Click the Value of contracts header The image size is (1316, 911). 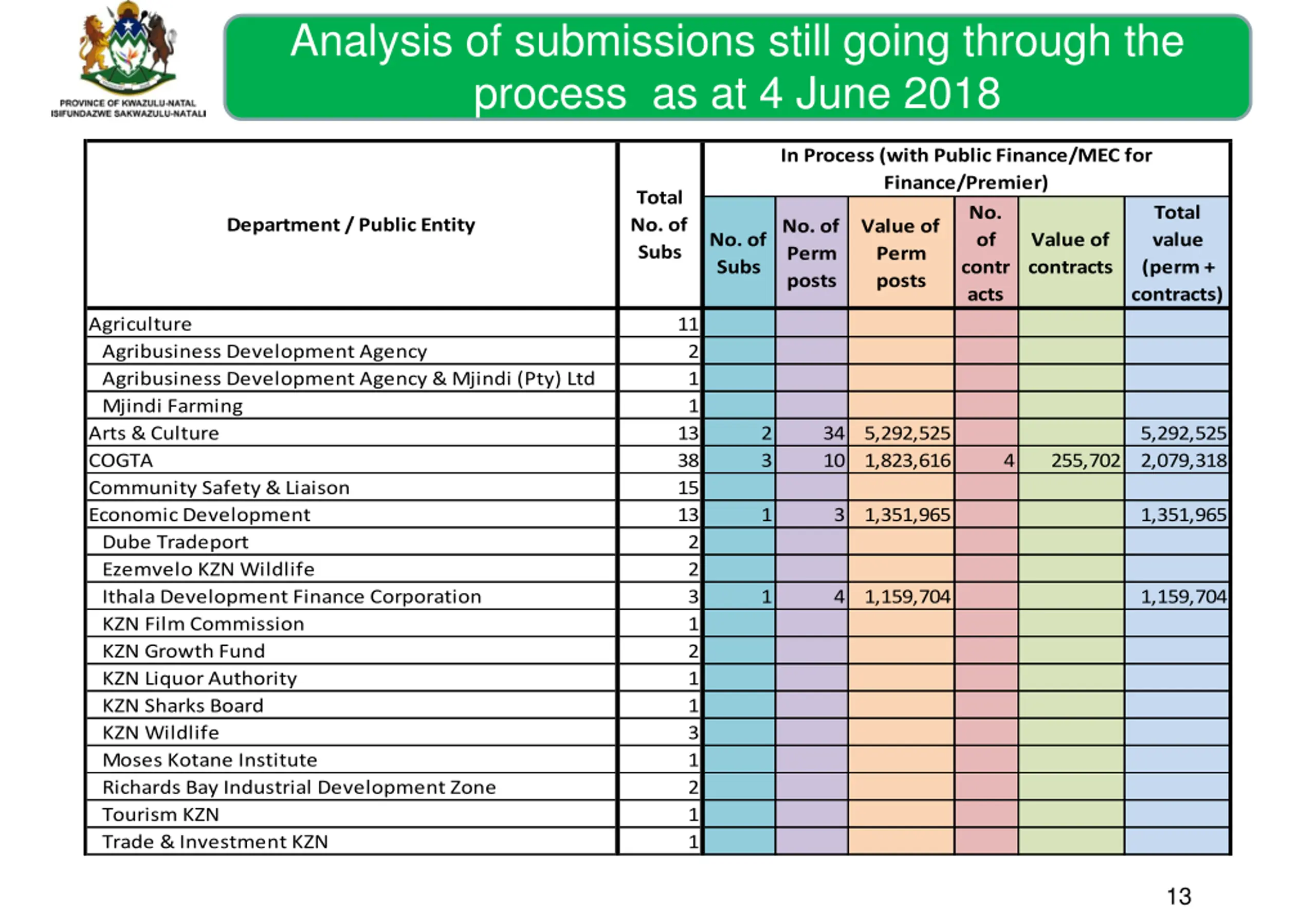click(x=1071, y=252)
